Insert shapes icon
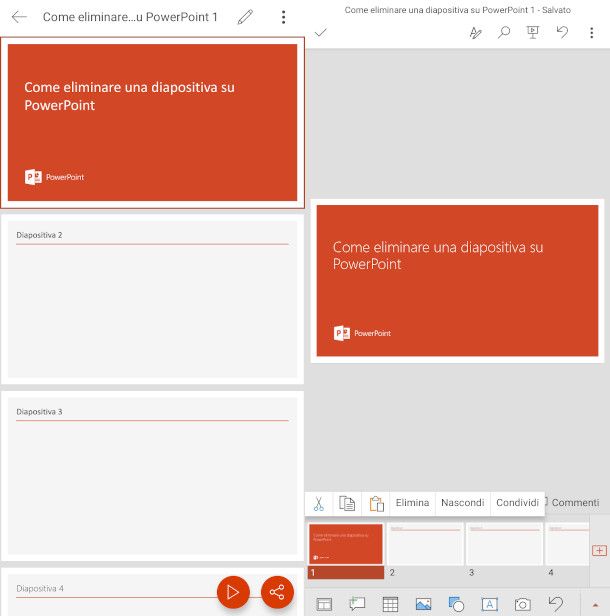The image size is (610, 616). coord(456,604)
